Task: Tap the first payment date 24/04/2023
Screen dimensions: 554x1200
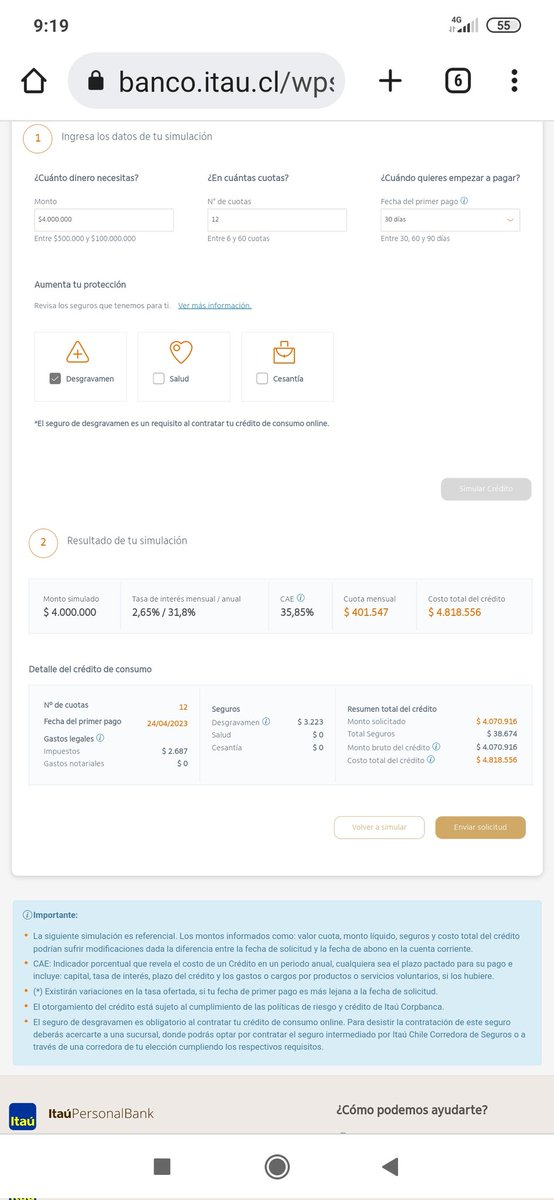Action: (x=167, y=721)
